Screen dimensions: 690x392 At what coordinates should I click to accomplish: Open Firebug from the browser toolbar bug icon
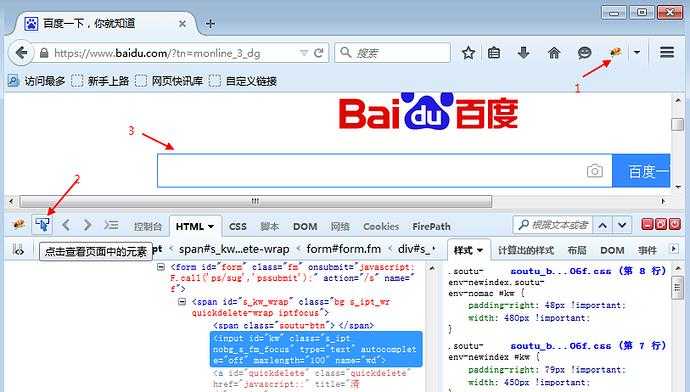[615, 52]
